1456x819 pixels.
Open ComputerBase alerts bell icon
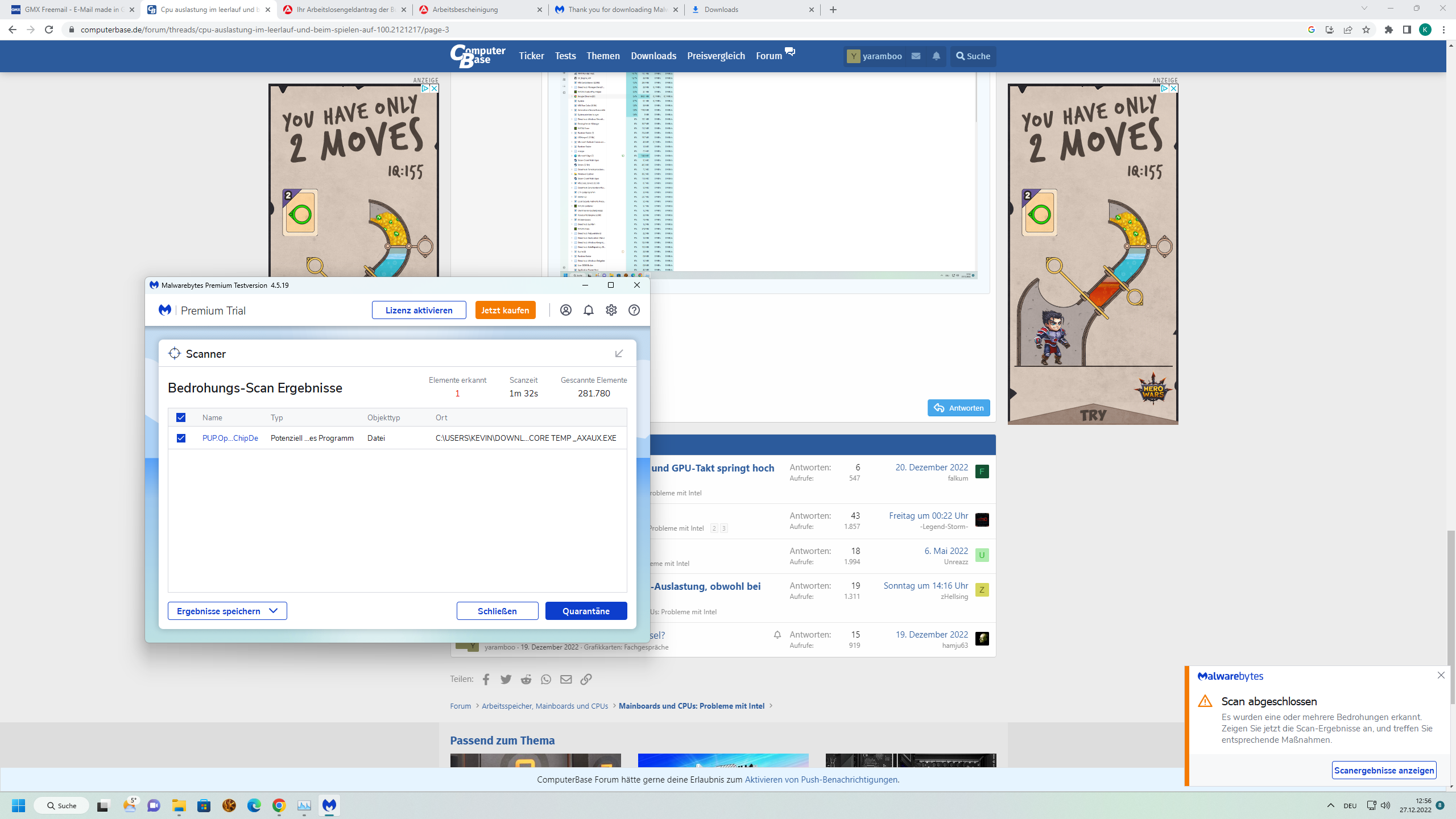tap(936, 56)
